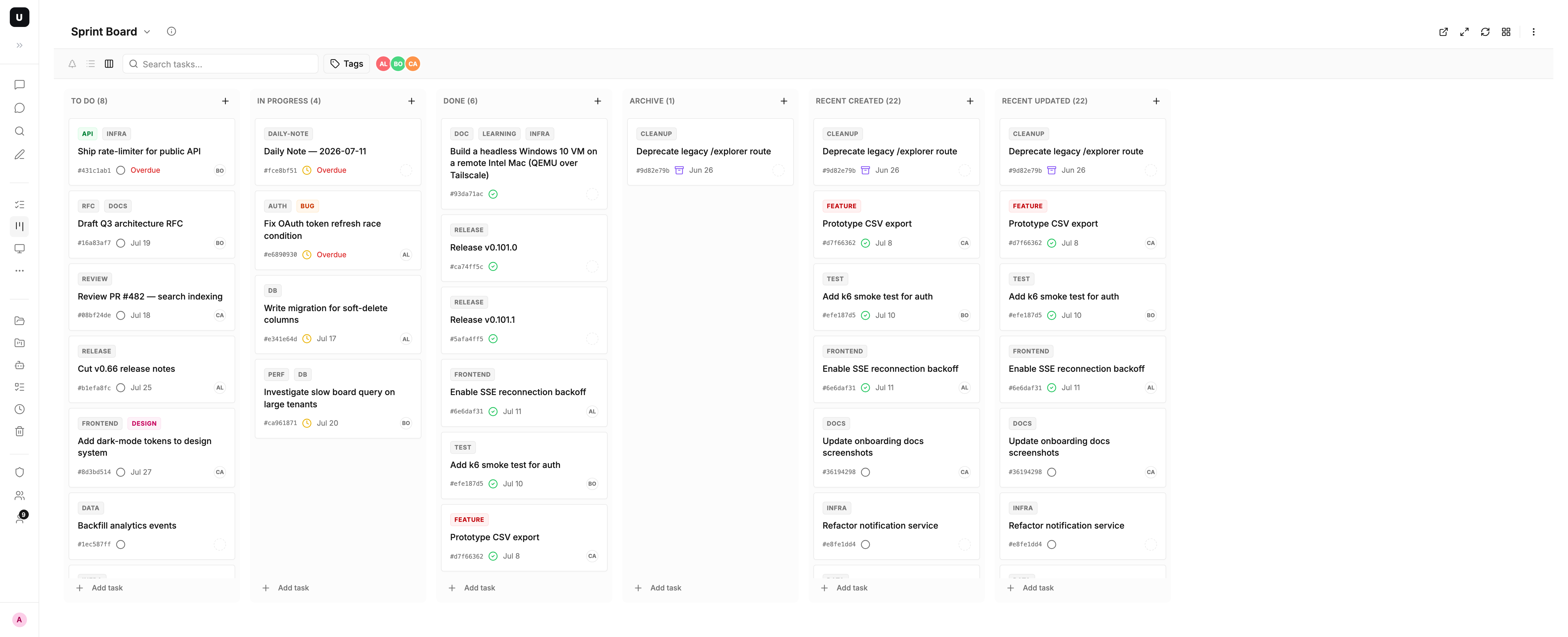Viewport: 1568px width, 637px height.
Task: Open Write migration for soft-delete columns card
Action: tap(338, 314)
